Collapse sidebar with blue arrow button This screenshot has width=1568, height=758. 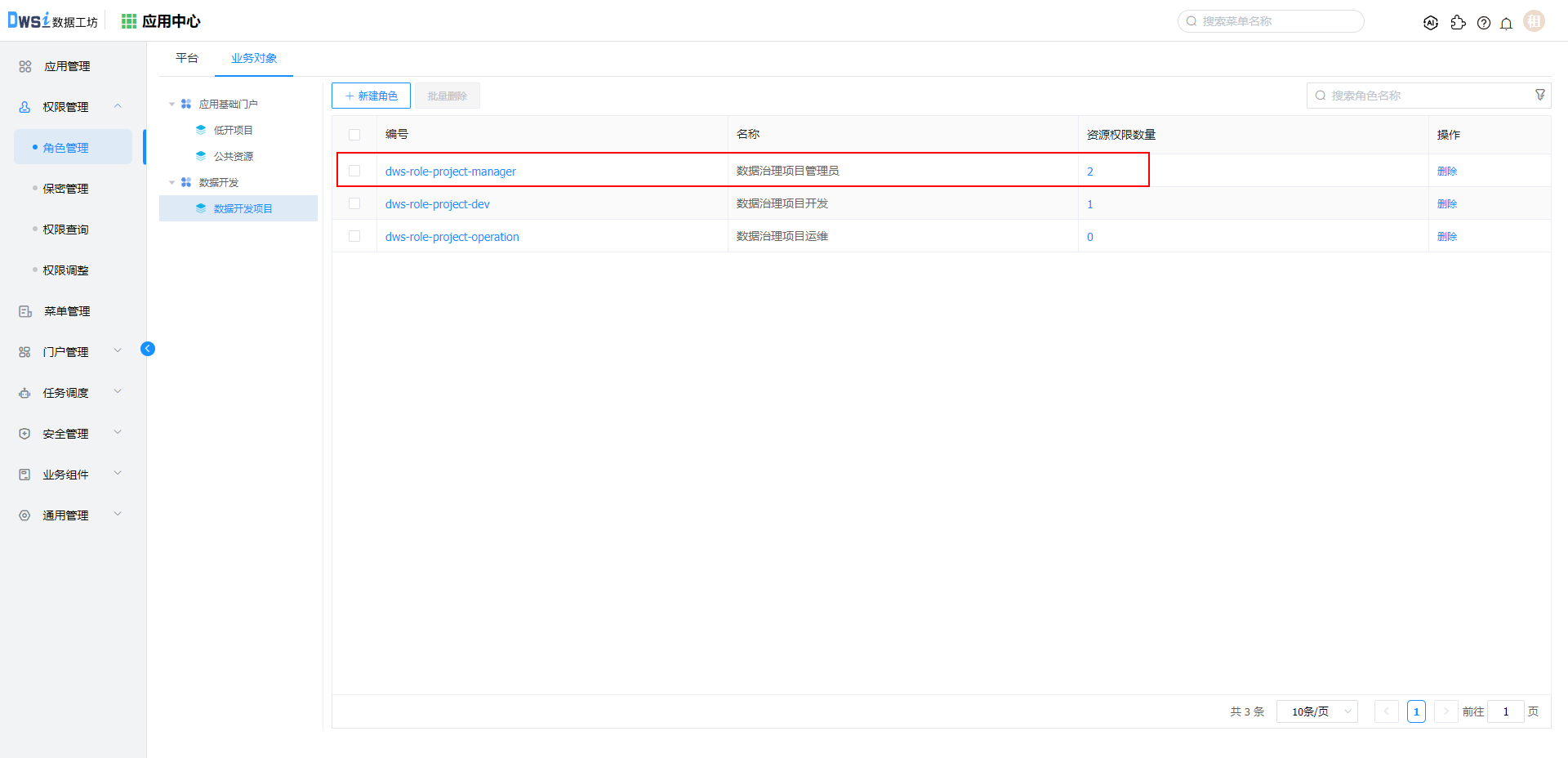pyautogui.click(x=148, y=349)
